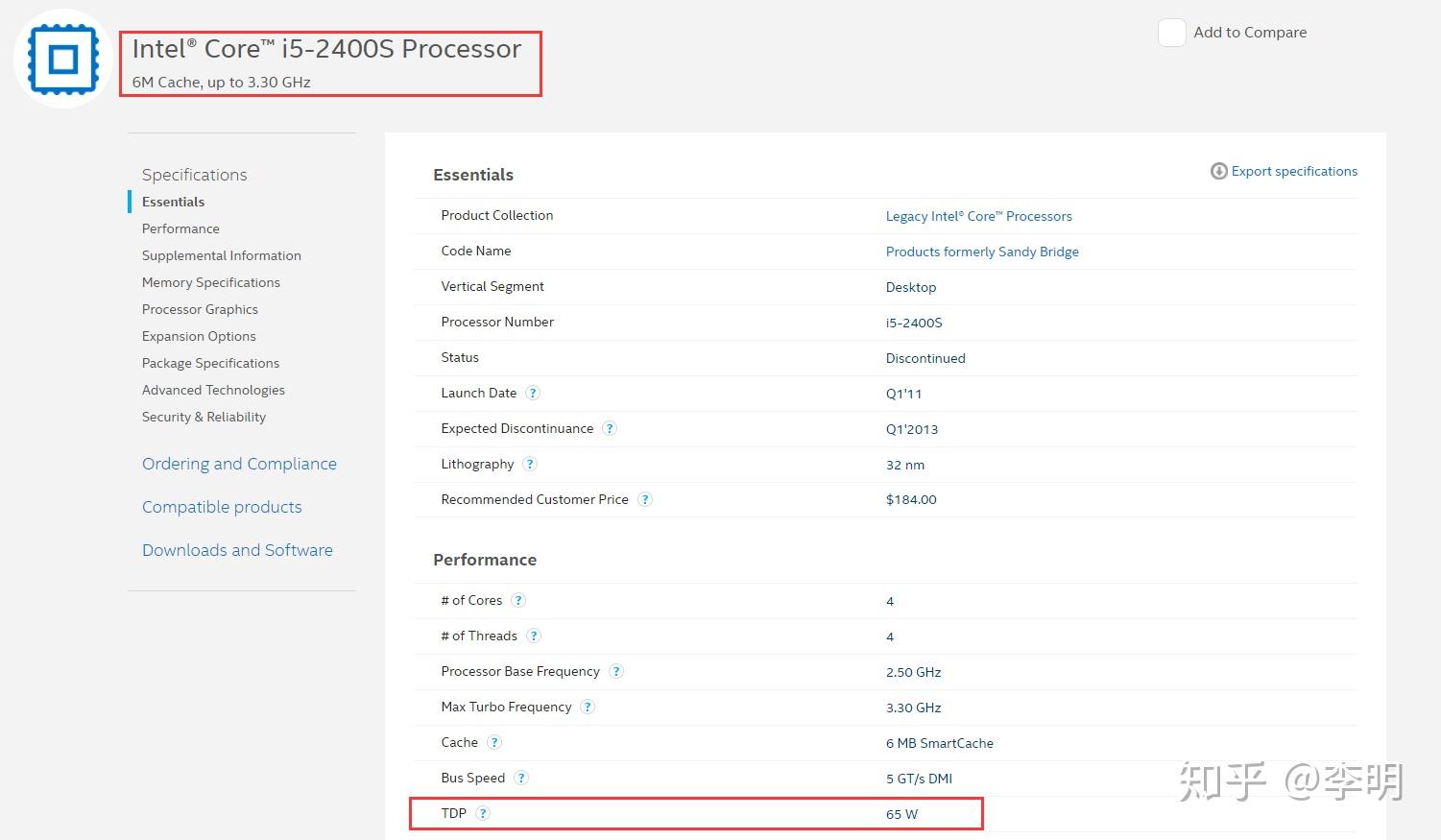Screen dimensions: 1441x840
Task: Open the Expected Discontinuance help icon
Action: (x=610, y=428)
